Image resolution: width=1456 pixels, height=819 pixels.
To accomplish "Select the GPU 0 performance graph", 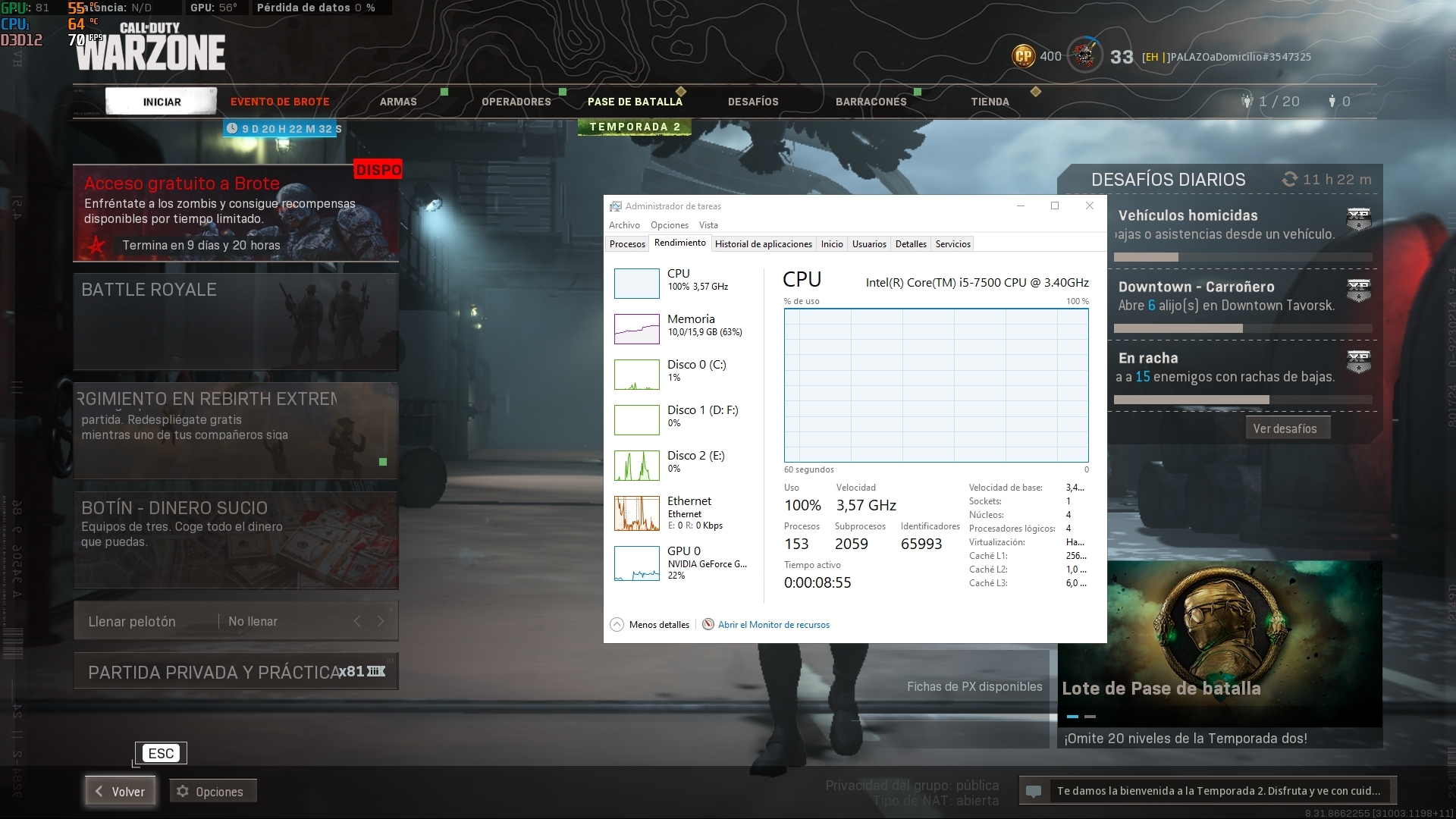I will 636,563.
